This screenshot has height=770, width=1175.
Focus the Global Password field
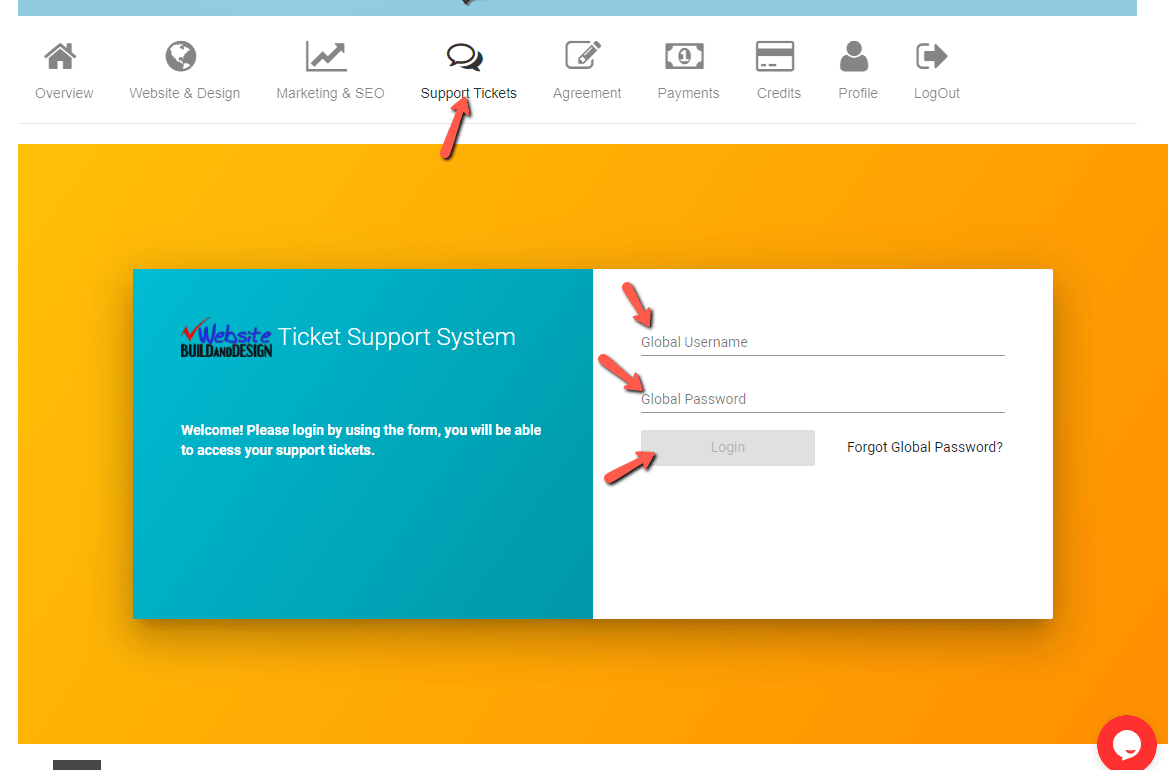point(822,399)
